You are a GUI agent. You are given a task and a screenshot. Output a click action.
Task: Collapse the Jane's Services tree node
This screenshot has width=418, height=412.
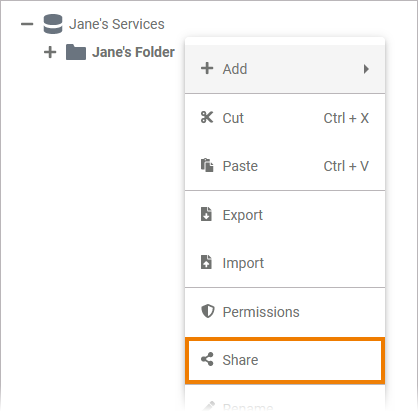point(27,24)
